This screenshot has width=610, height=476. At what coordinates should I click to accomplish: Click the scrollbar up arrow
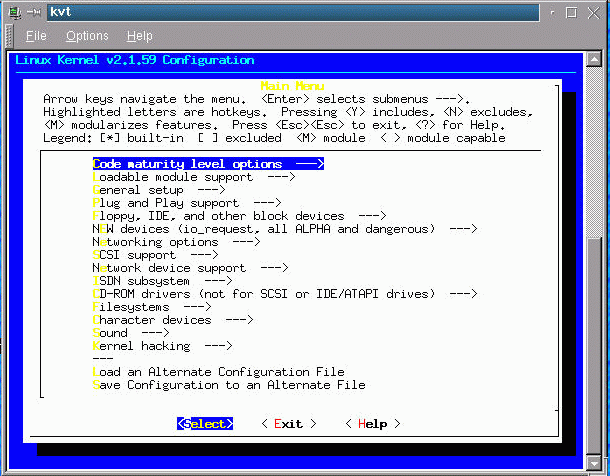[x=594, y=60]
